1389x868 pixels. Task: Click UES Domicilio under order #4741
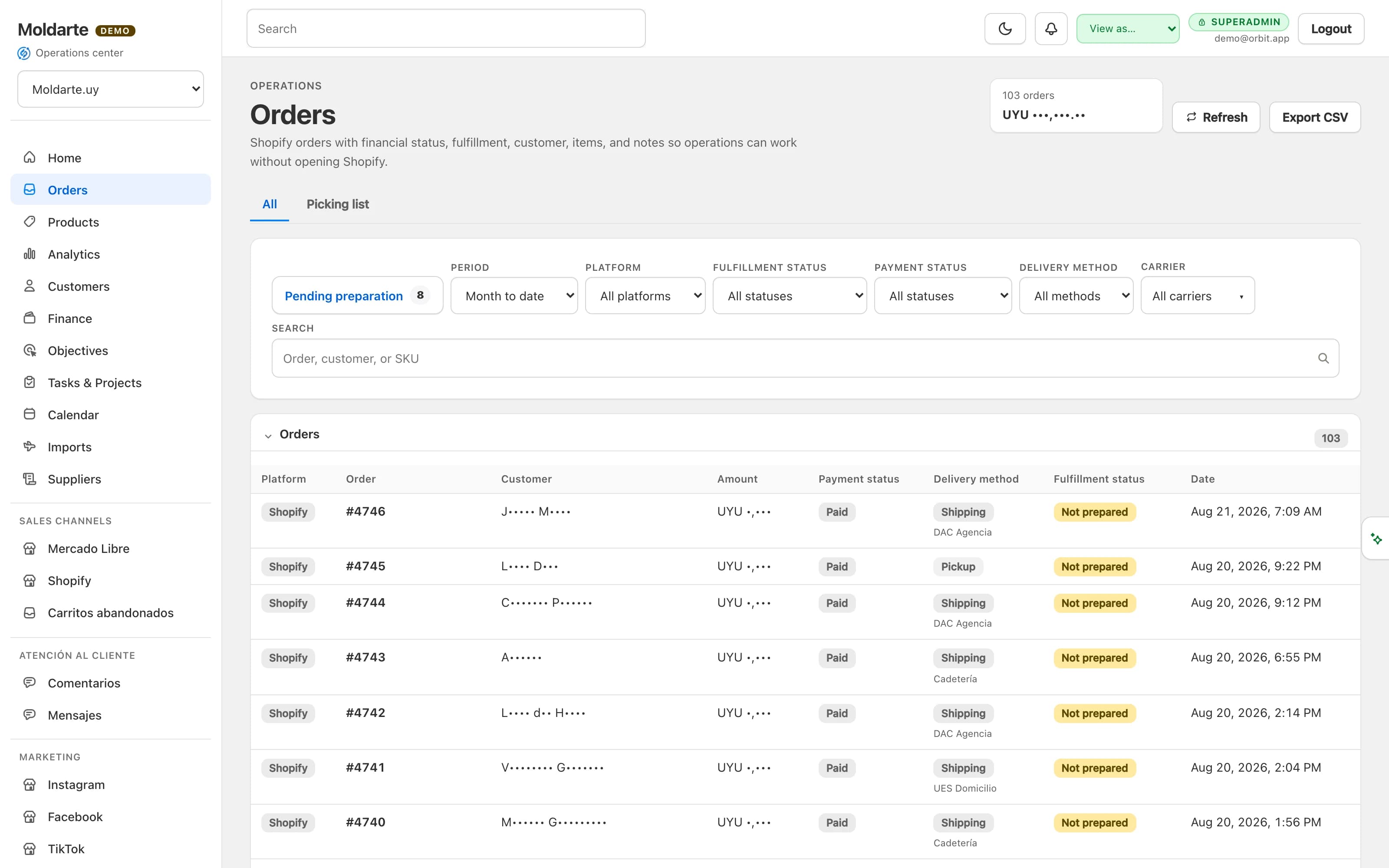[965, 788]
